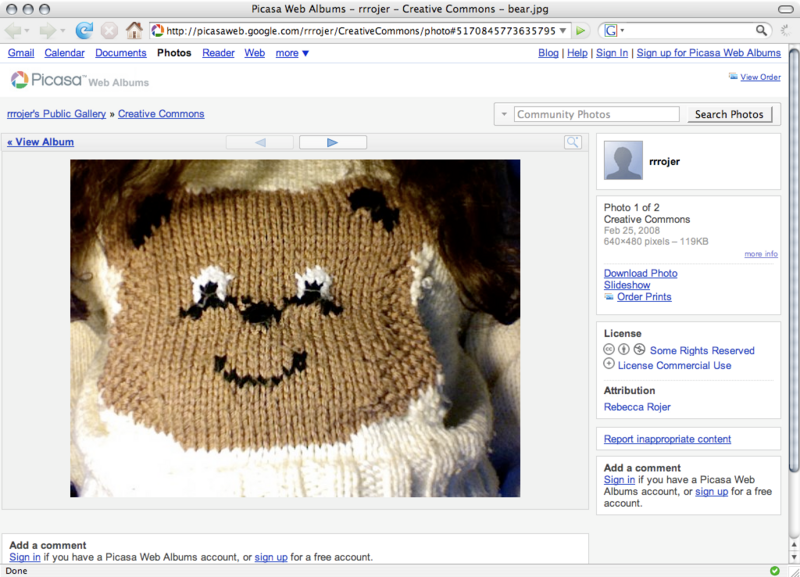Open Calendar from the top navigation
800x577 pixels.
pos(64,53)
